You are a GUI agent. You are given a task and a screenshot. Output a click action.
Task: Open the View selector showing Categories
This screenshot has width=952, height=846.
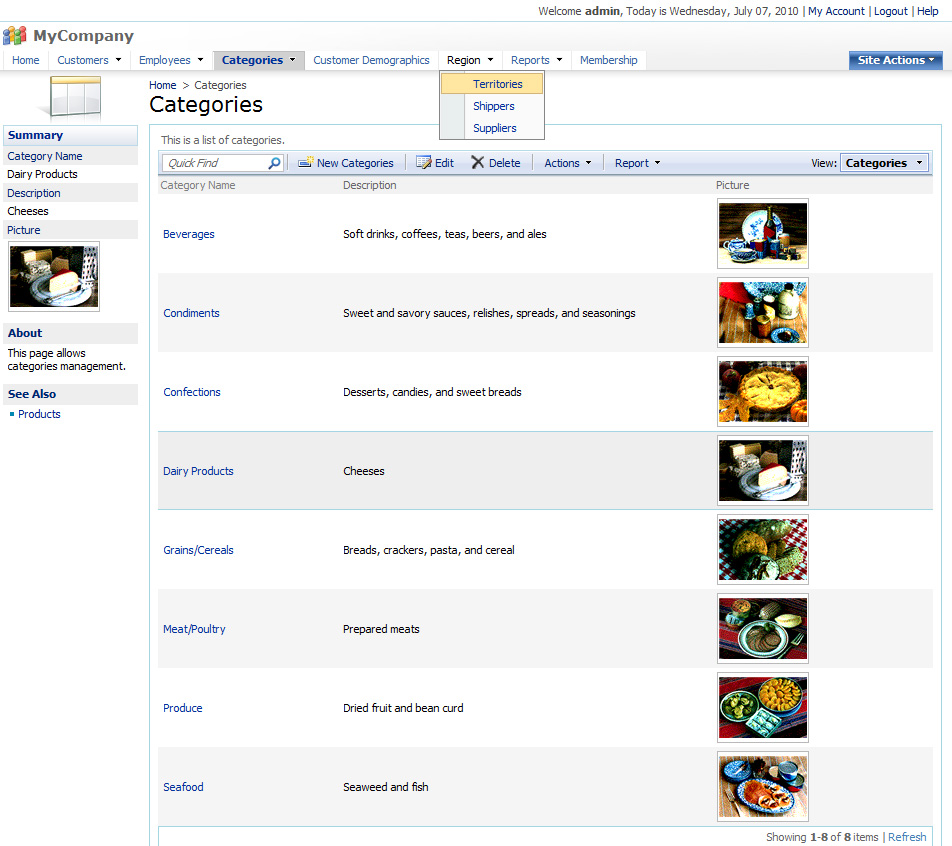click(884, 162)
